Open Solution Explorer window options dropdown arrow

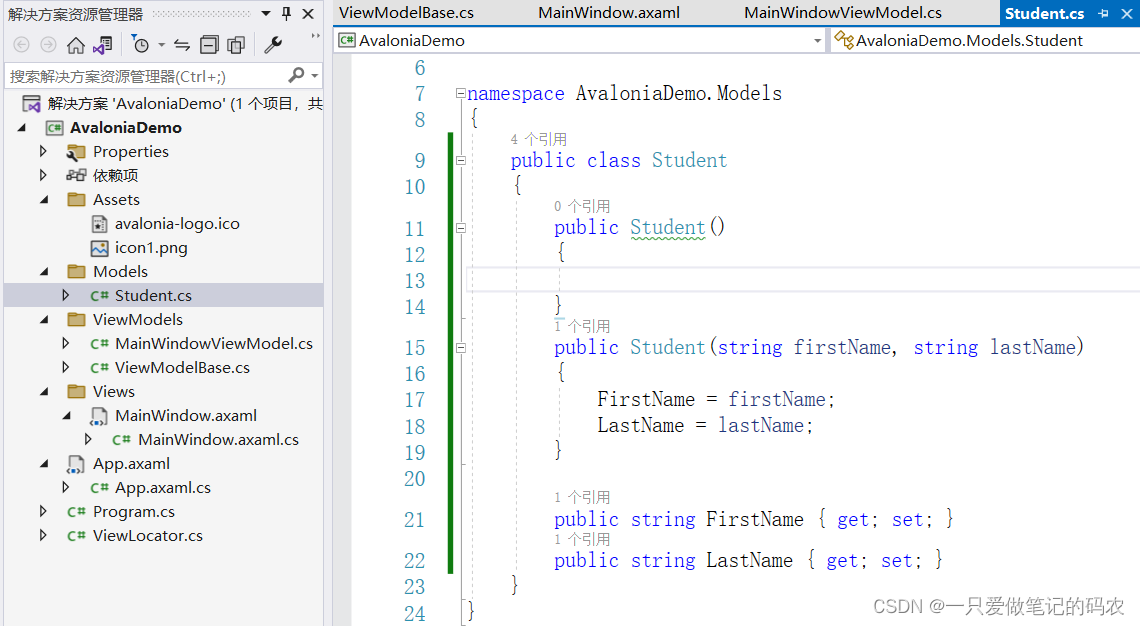point(266,14)
